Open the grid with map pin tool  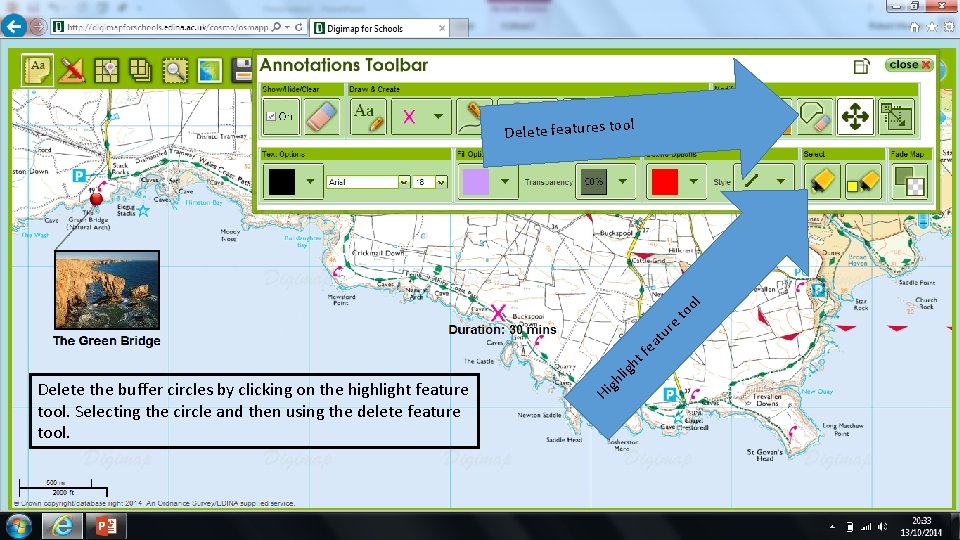107,70
